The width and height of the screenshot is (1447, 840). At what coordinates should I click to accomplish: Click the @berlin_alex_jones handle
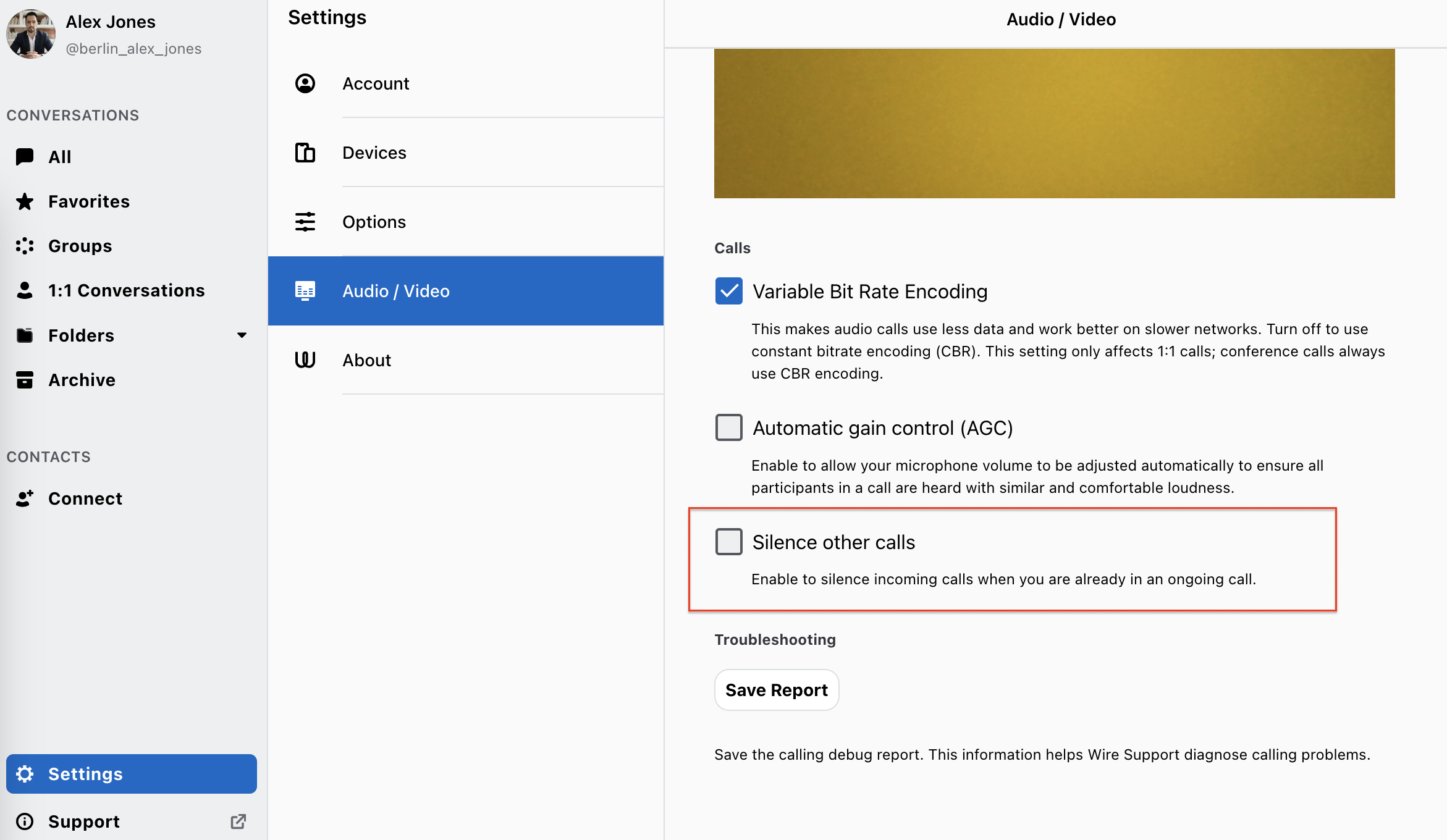(133, 49)
